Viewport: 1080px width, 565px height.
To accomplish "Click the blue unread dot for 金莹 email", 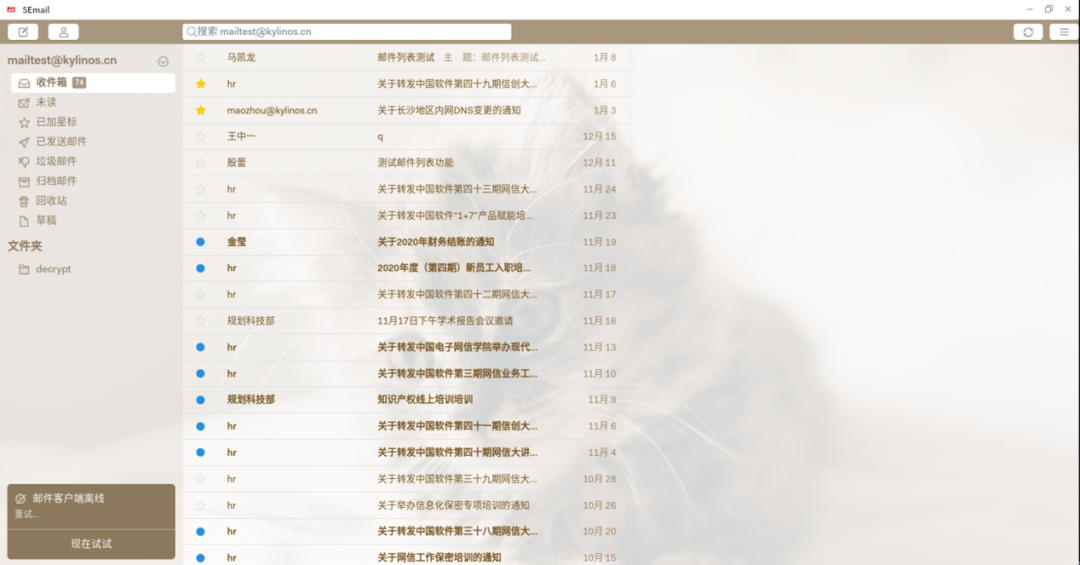I will tap(200, 242).
